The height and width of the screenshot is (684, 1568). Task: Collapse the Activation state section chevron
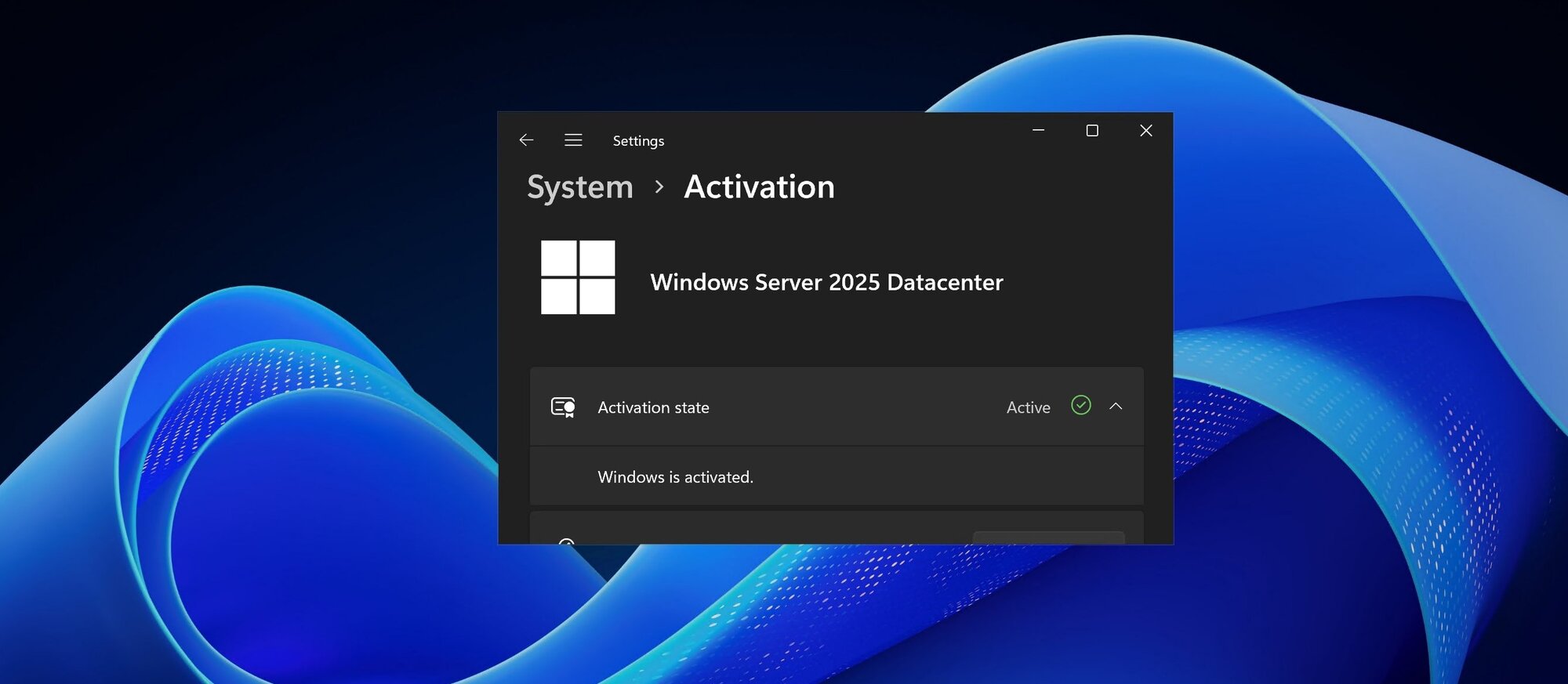pyautogui.click(x=1116, y=406)
